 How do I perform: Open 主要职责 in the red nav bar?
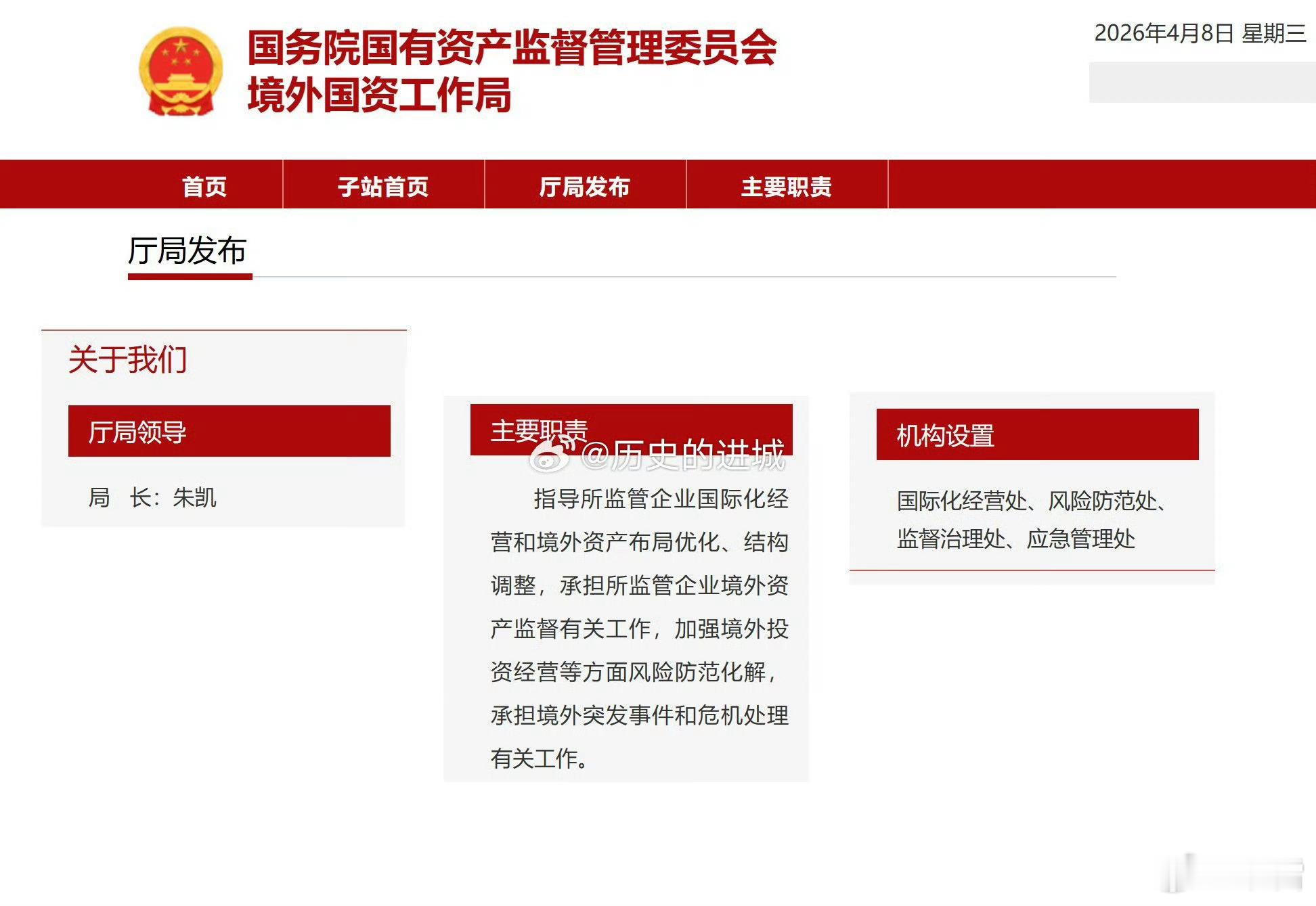pos(787,186)
